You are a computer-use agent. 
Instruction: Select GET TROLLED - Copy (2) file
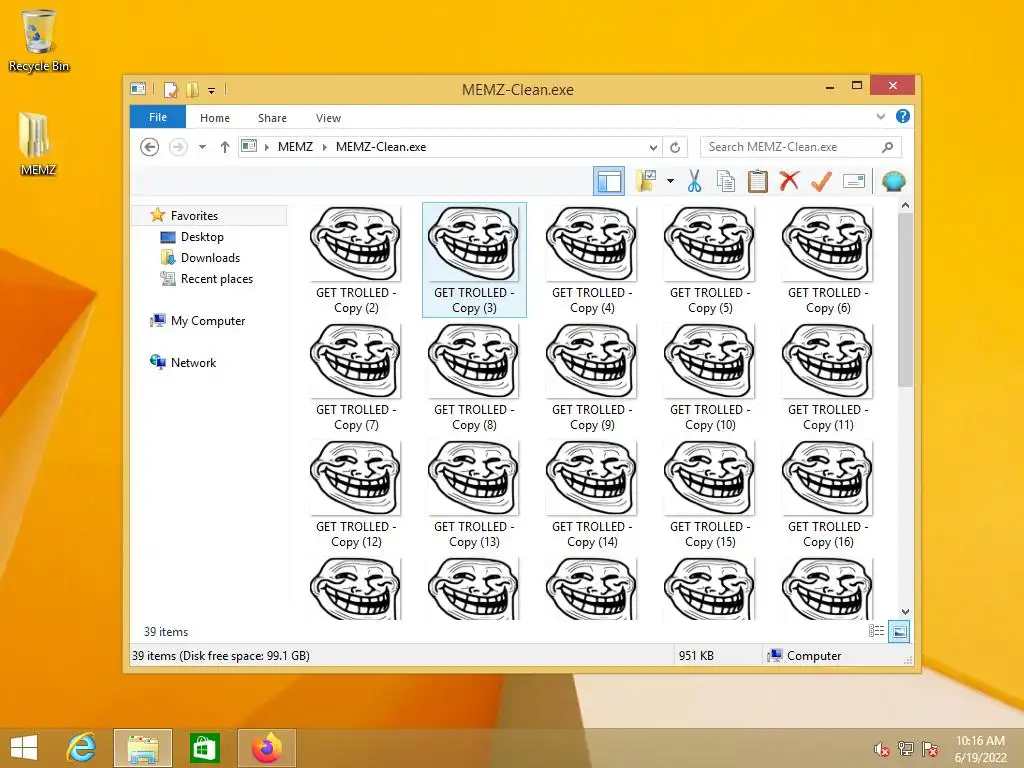point(356,260)
